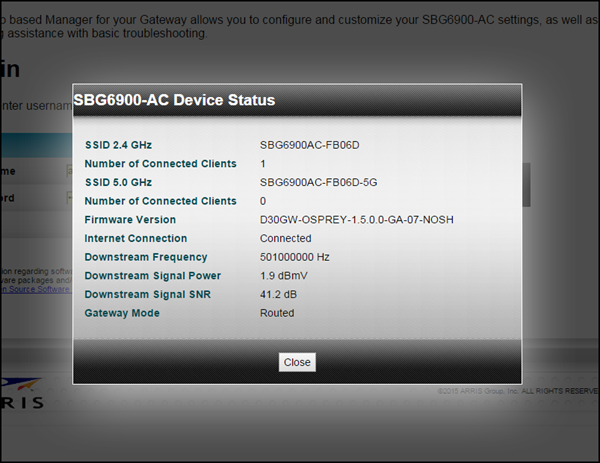
Task: Click the Connected status value
Action: tap(286, 238)
